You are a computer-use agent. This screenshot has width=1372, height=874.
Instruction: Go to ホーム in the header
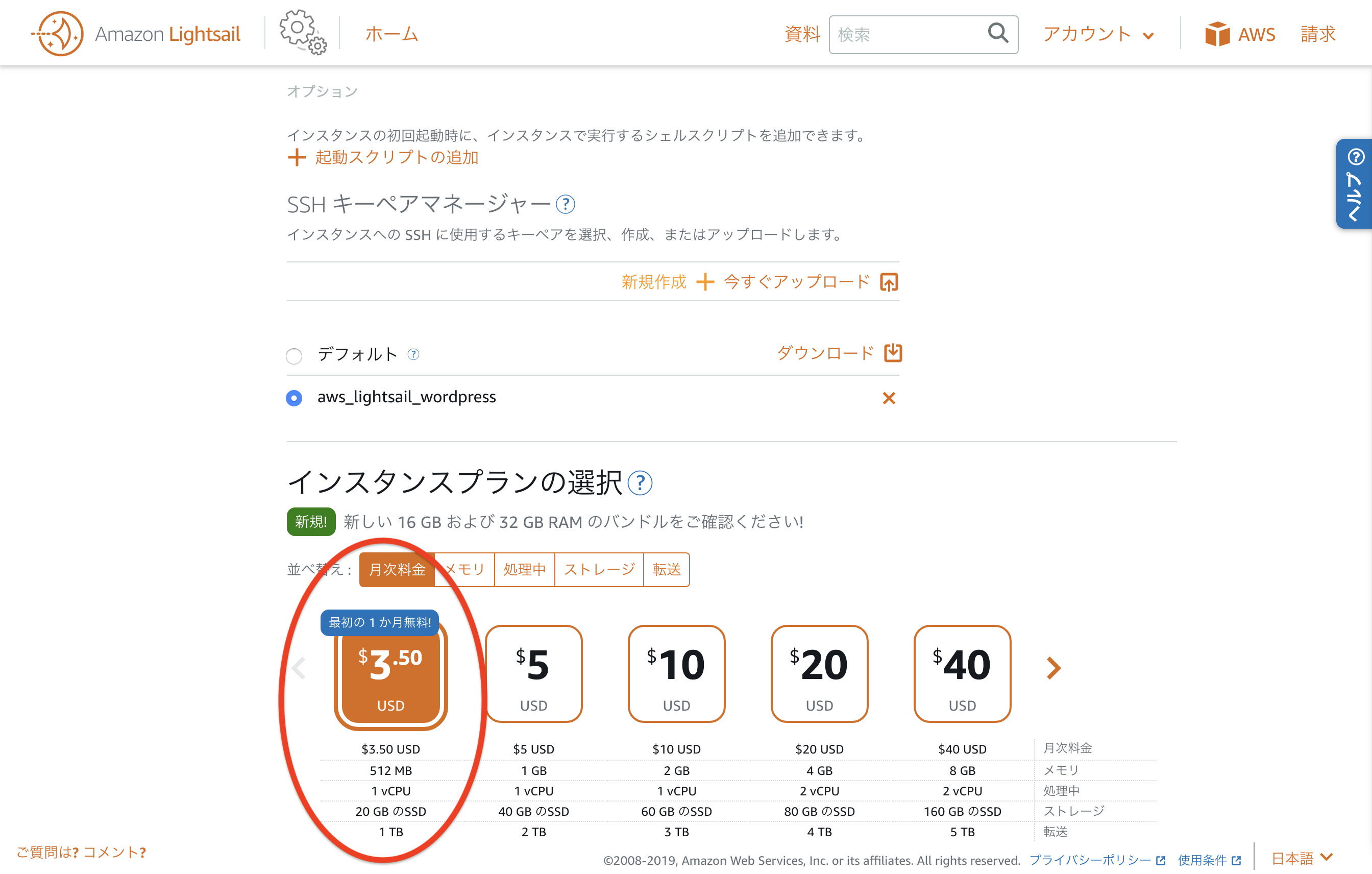pos(391,34)
